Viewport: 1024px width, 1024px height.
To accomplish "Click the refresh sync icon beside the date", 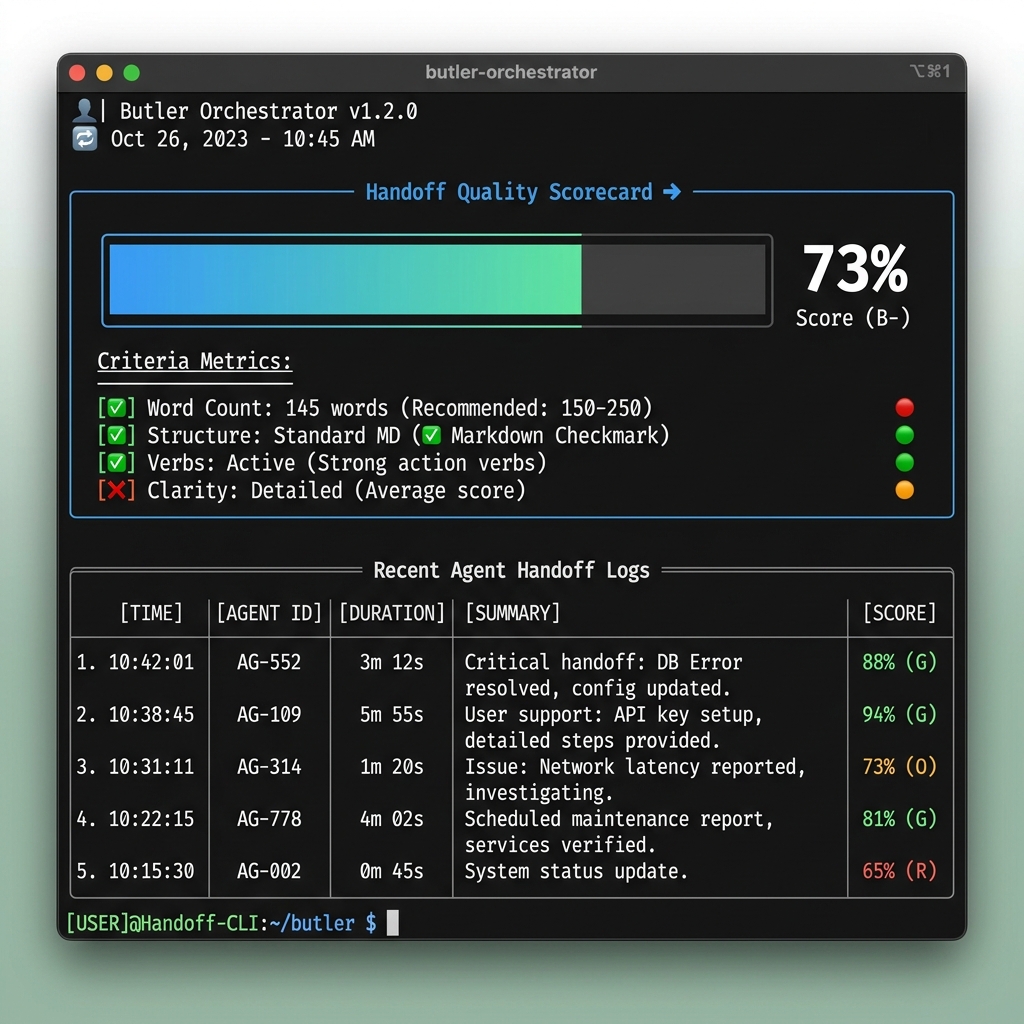I will point(85,138).
